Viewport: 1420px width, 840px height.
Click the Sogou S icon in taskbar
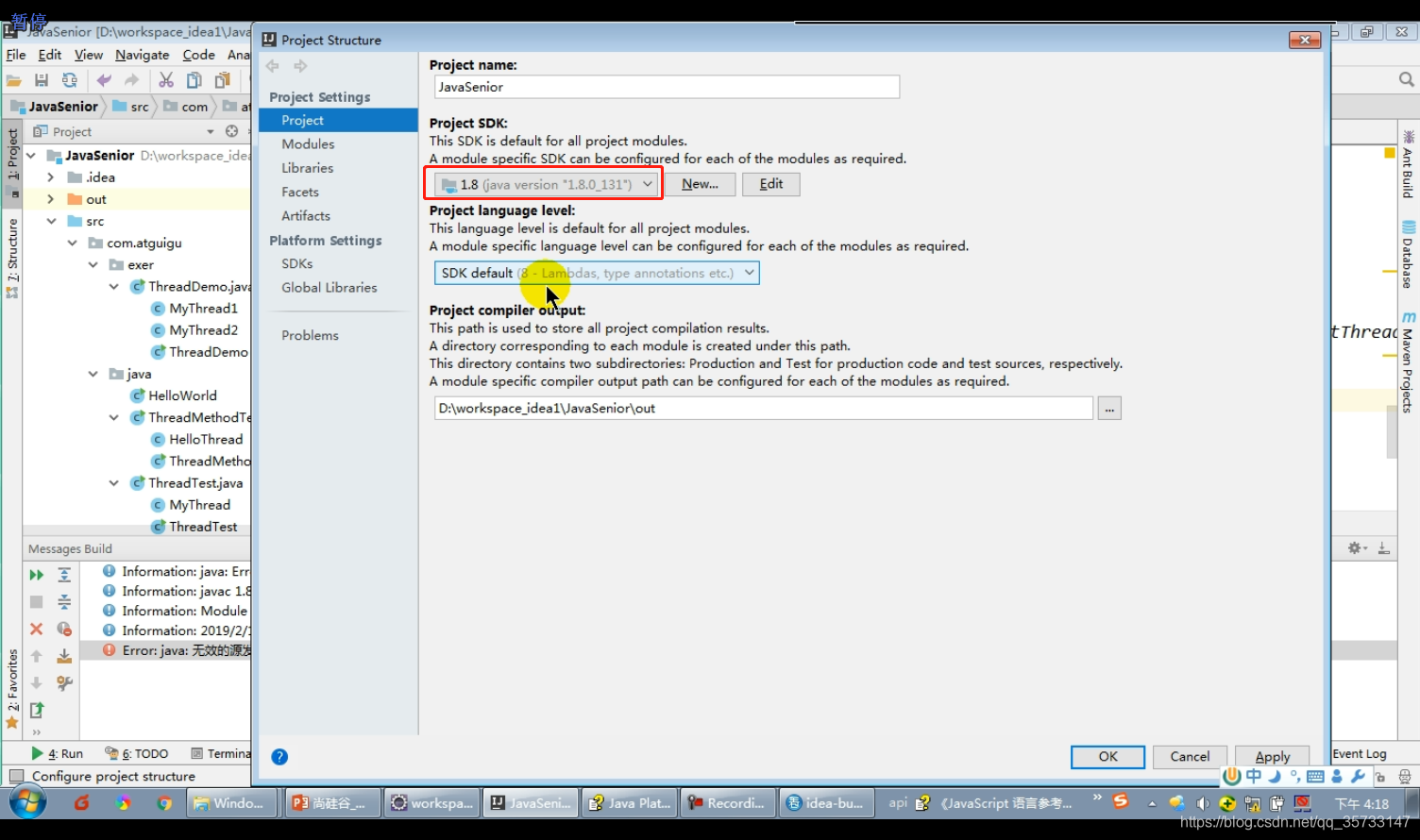coord(1120,801)
